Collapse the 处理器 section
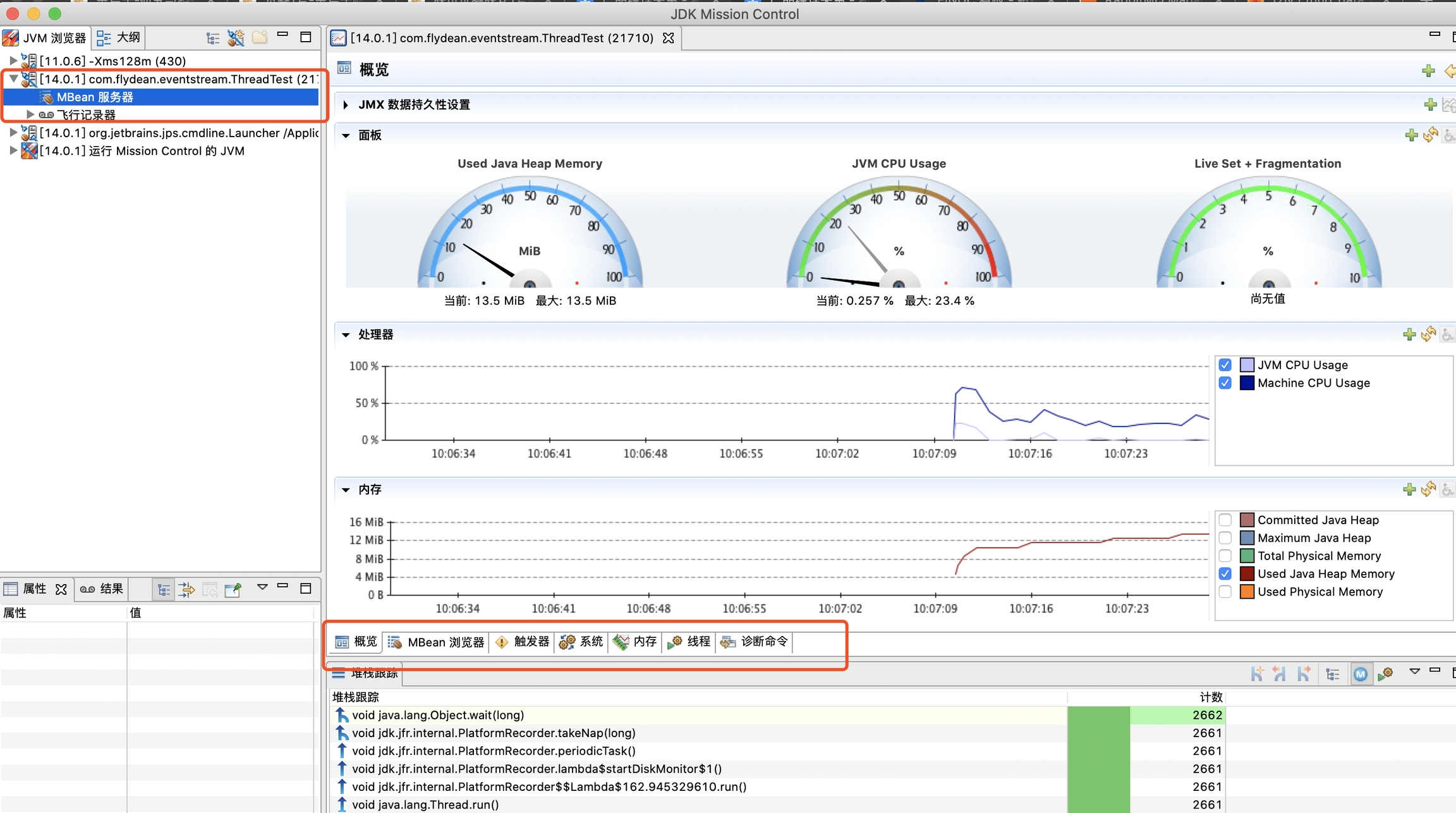The image size is (1456, 813). click(346, 334)
